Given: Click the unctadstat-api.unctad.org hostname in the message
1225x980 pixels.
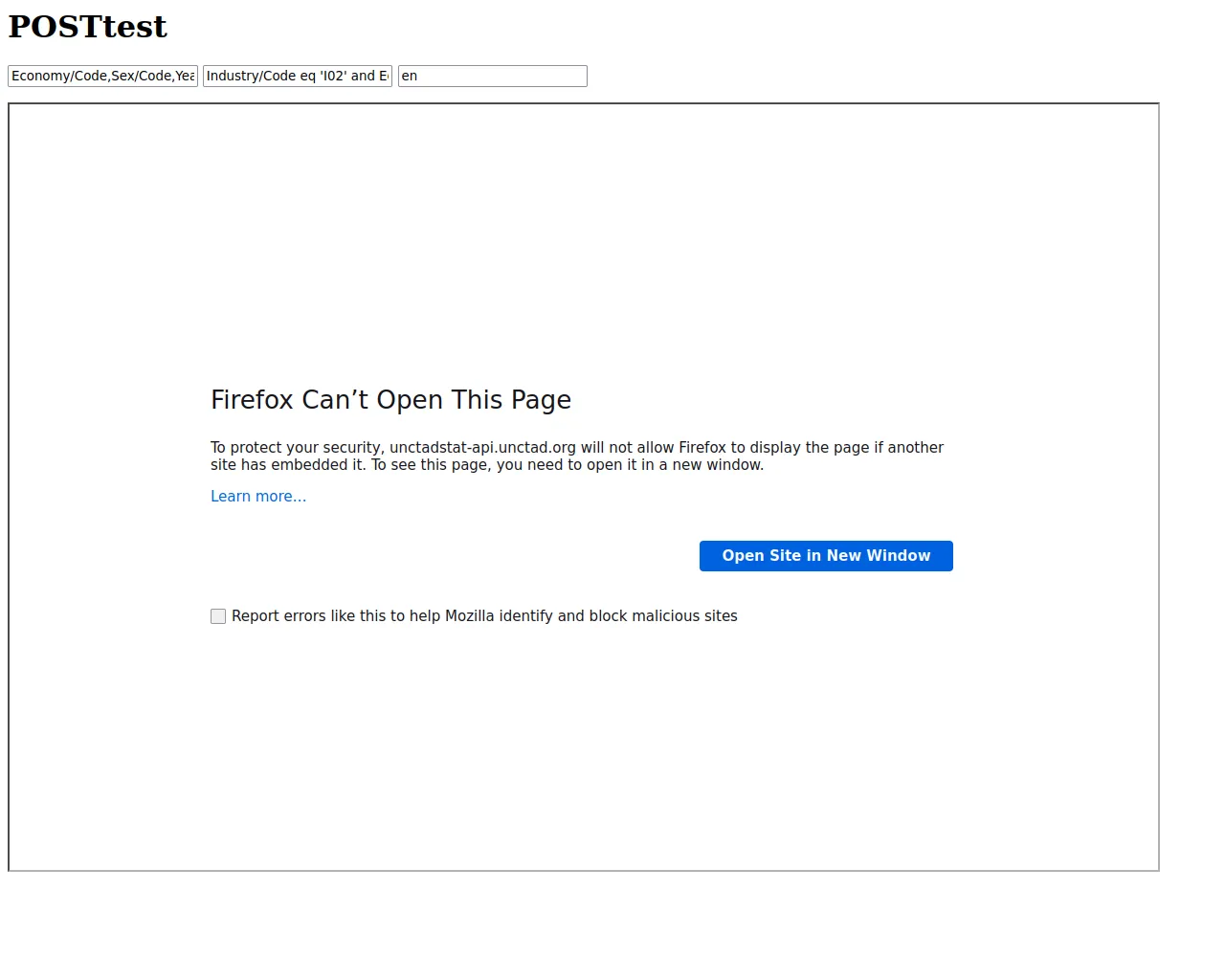Looking at the screenshot, I should (482, 447).
